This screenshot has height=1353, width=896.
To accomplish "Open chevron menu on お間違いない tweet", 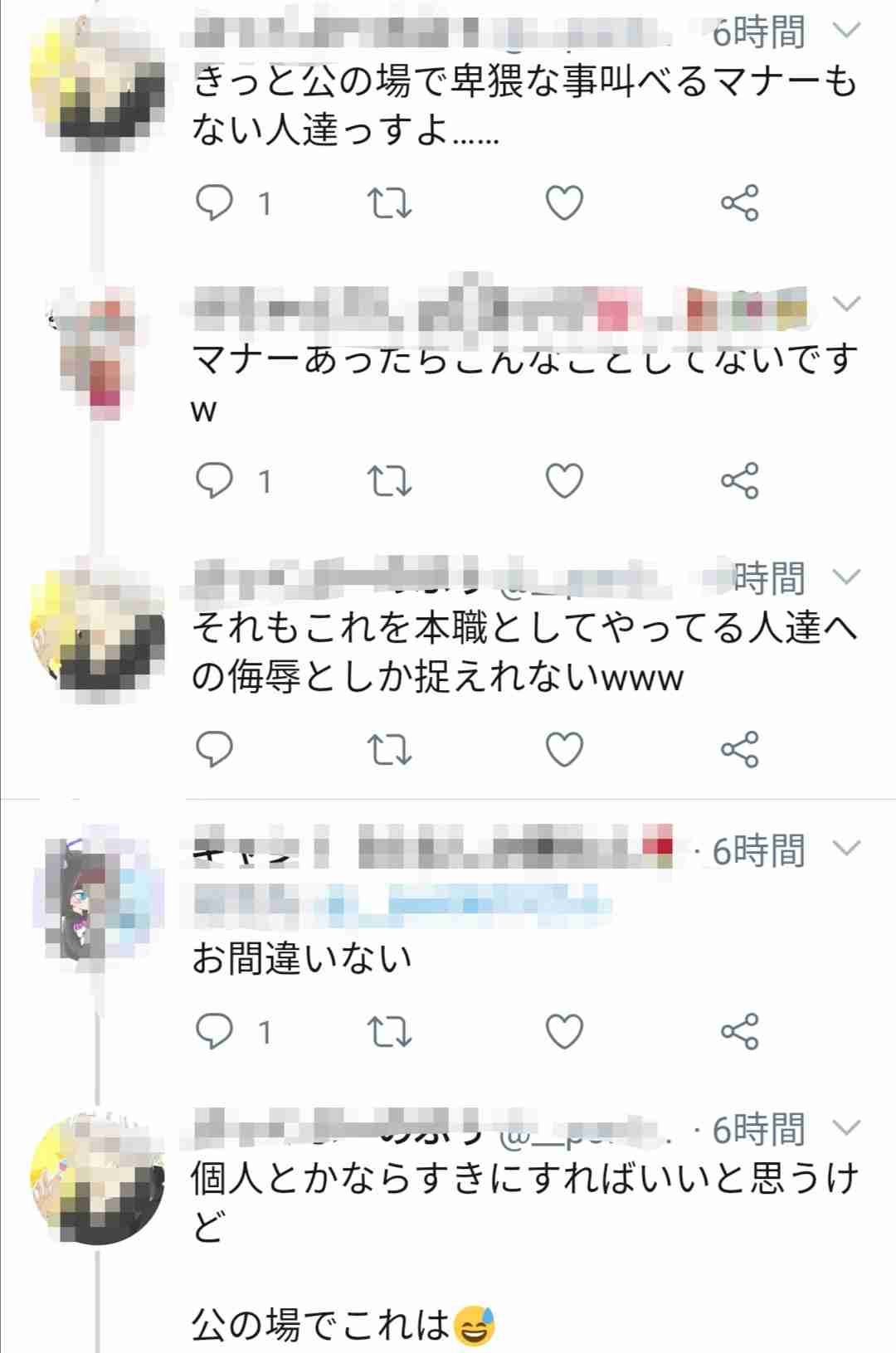I will pos(846,849).
